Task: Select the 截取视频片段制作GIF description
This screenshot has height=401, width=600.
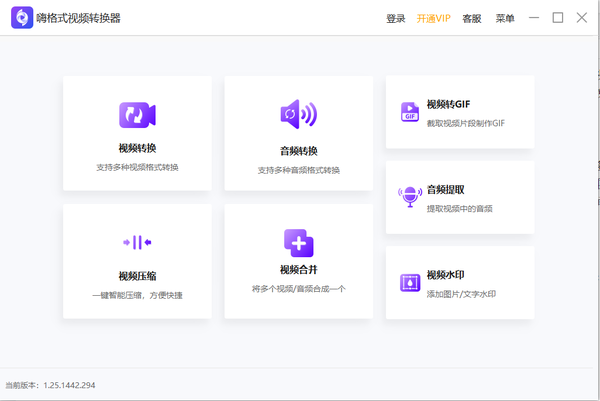Action: (x=465, y=122)
